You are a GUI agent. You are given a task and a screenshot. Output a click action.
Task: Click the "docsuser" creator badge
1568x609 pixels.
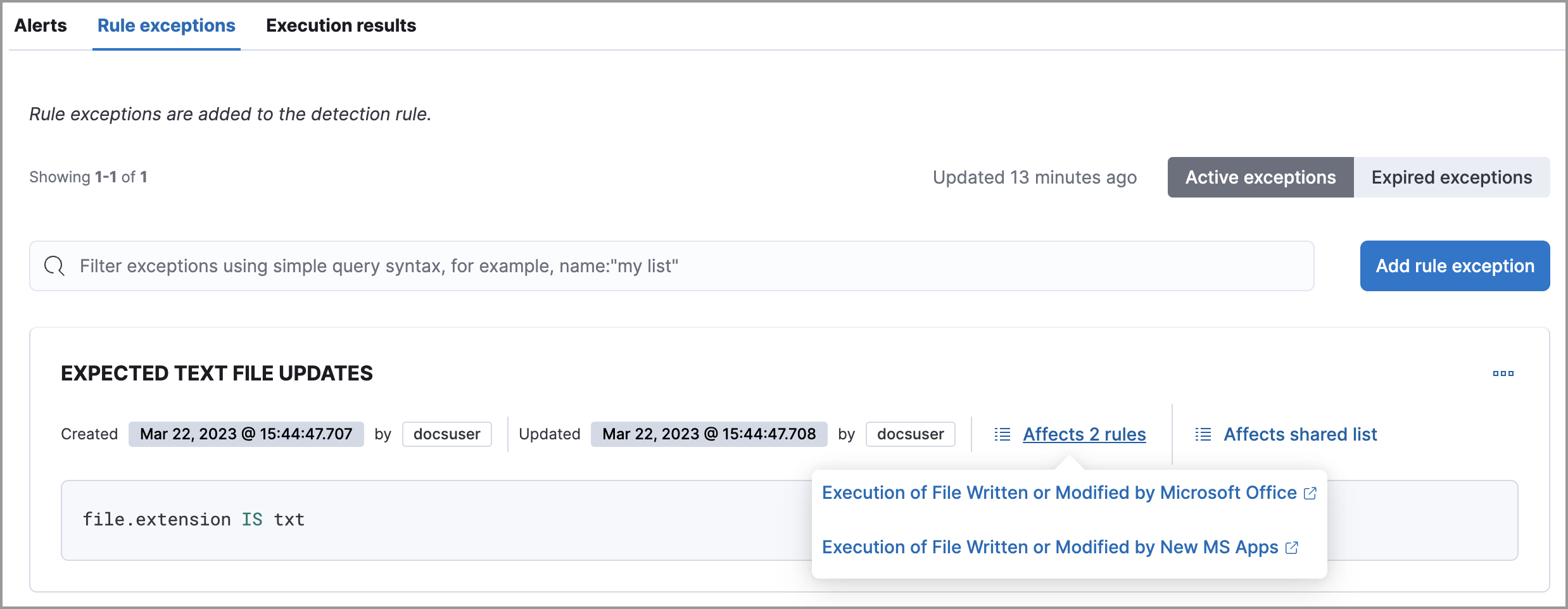pyautogui.click(x=446, y=434)
